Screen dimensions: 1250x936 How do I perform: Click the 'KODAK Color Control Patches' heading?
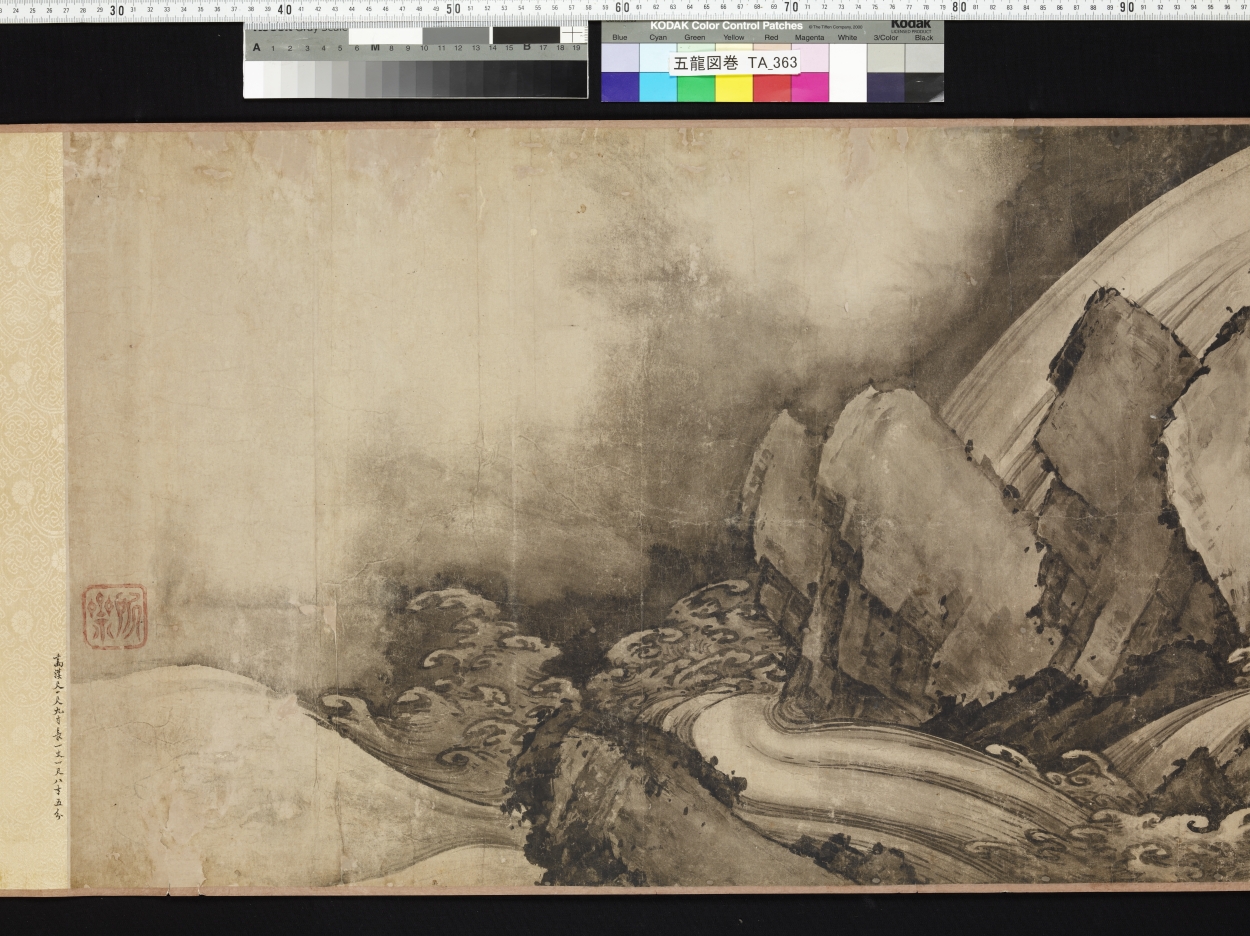coord(726,25)
